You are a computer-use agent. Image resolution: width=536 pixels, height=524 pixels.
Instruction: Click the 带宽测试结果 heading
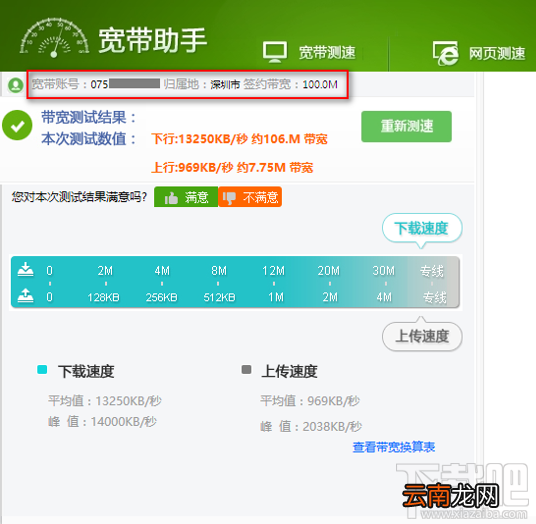(x=89, y=118)
